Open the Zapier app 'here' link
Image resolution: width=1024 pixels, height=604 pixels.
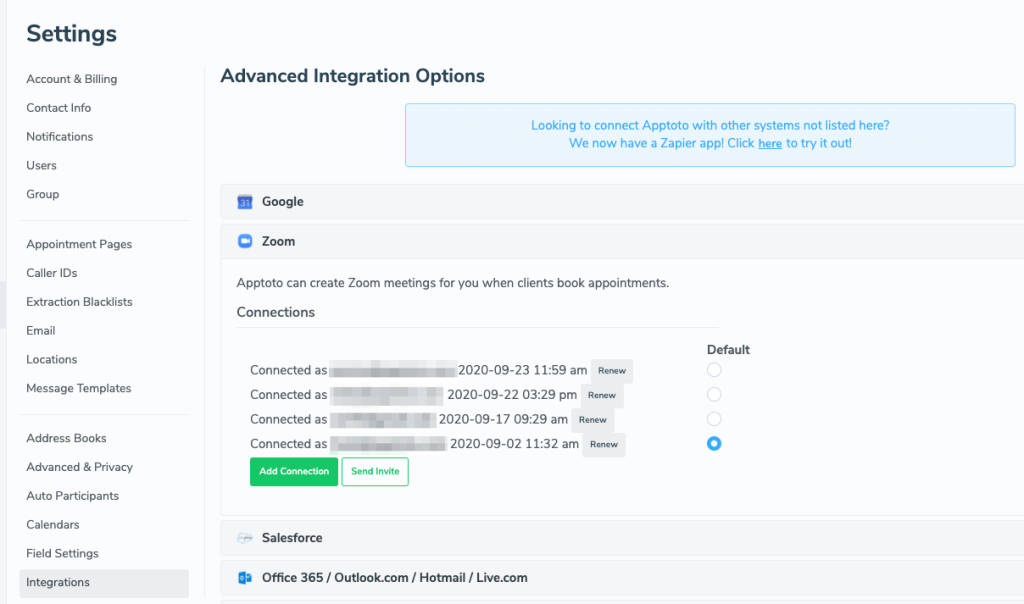[770, 144]
